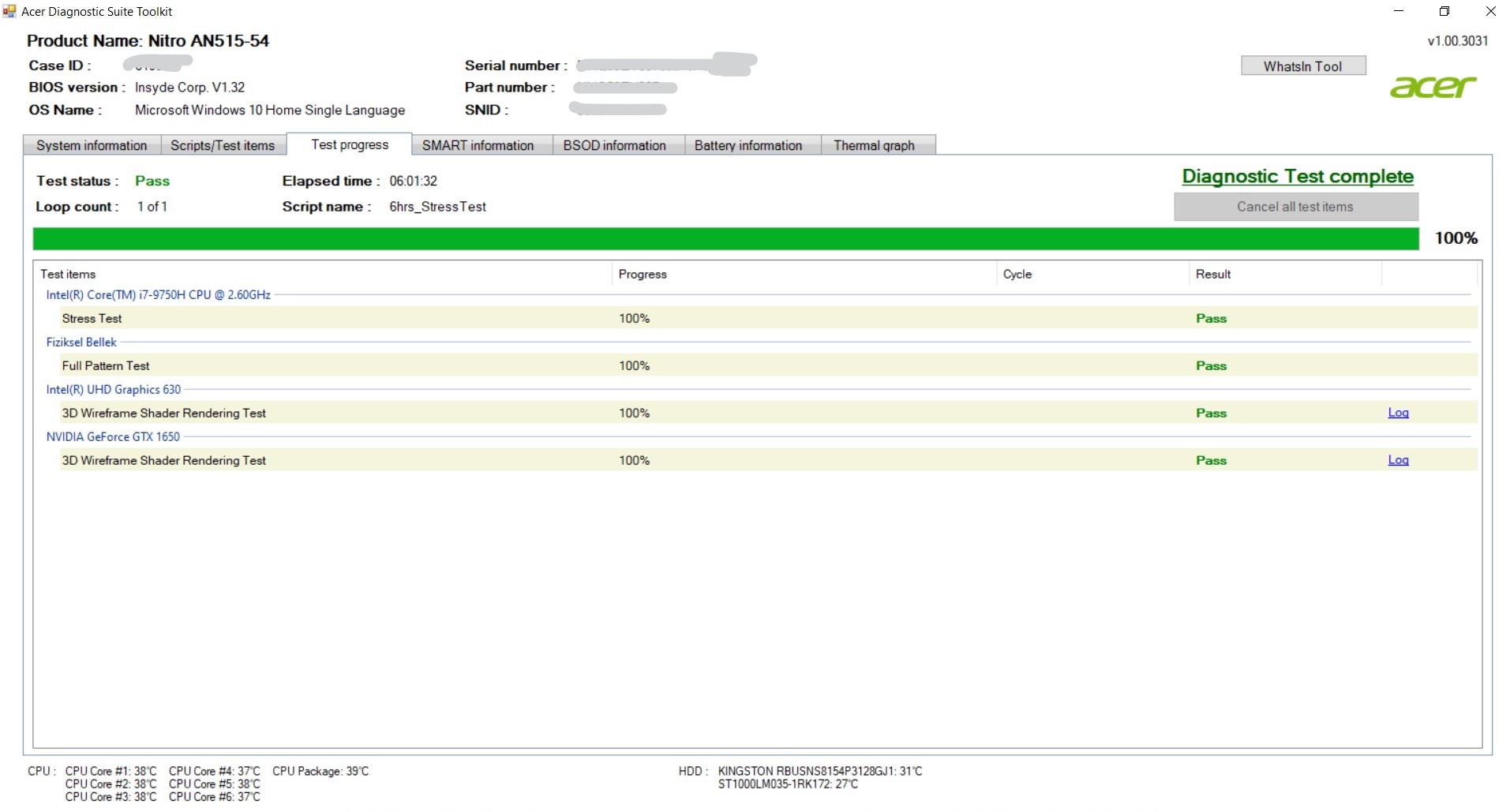Image resolution: width=1510 pixels, height=812 pixels.
Task: Minimize the Acer Diagnostic Suite window
Action: pyautogui.click(x=1399, y=11)
